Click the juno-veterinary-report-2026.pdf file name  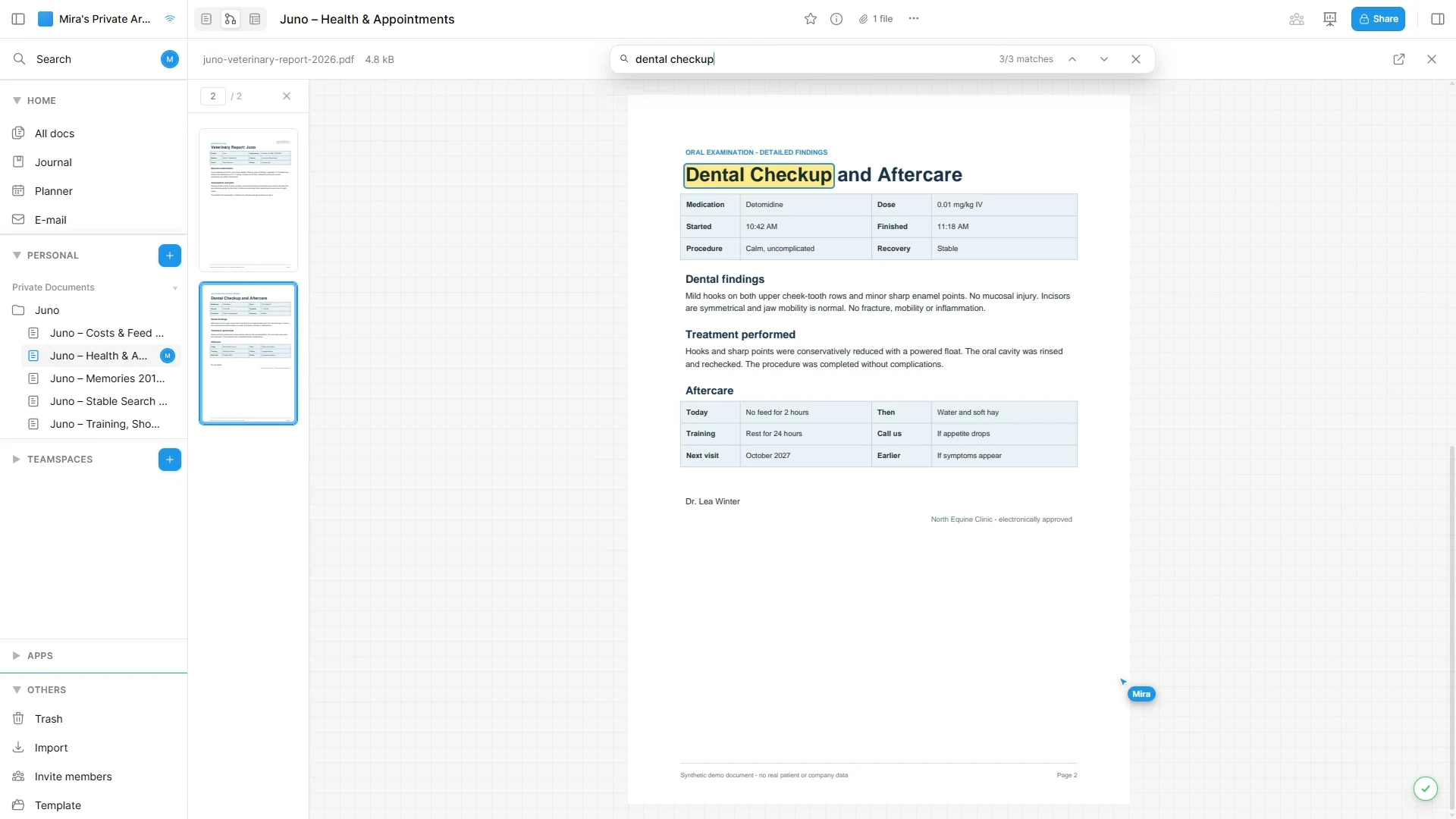[x=278, y=59]
